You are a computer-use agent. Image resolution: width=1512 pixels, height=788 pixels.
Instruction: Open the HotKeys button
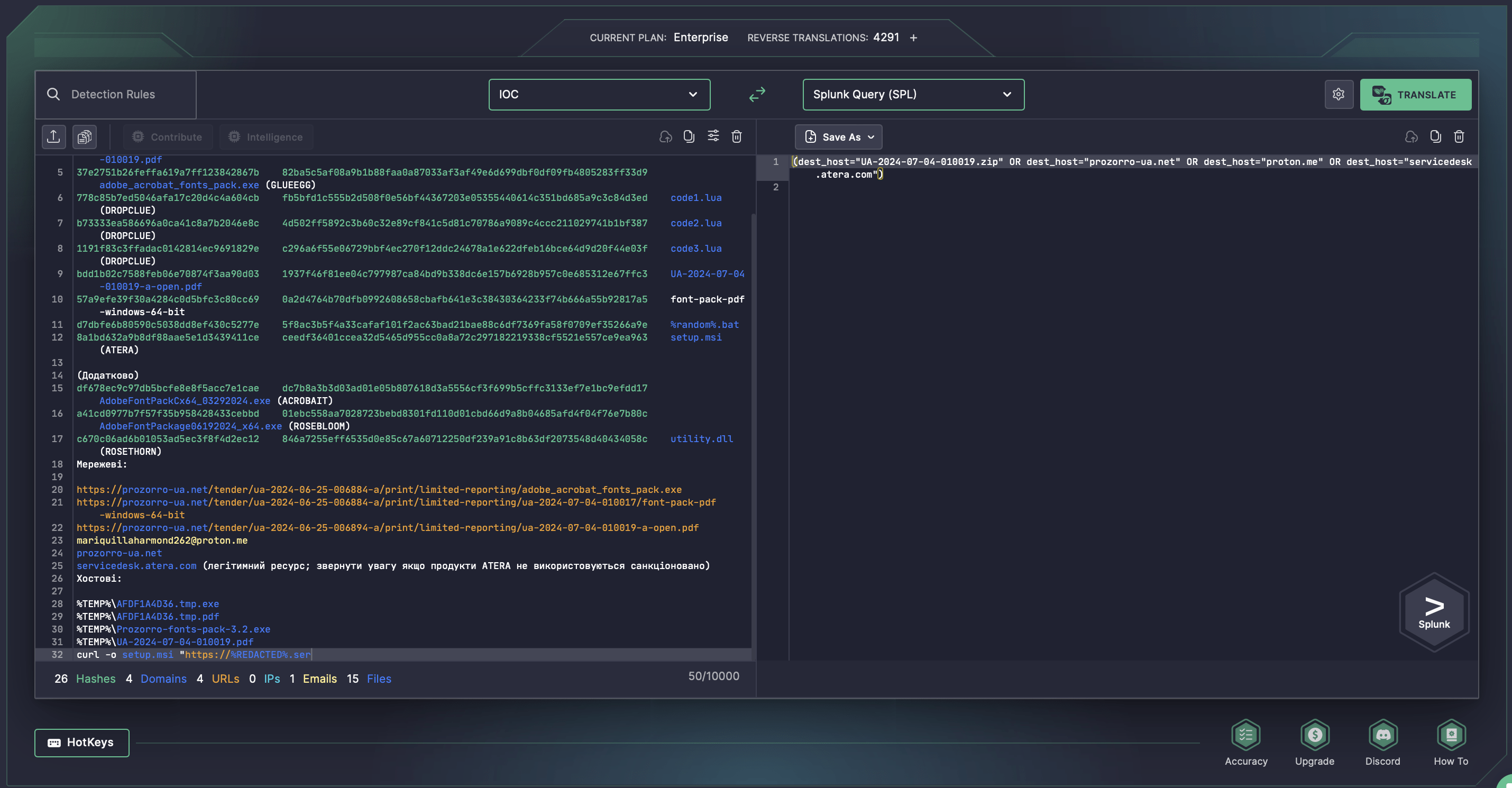[81, 742]
